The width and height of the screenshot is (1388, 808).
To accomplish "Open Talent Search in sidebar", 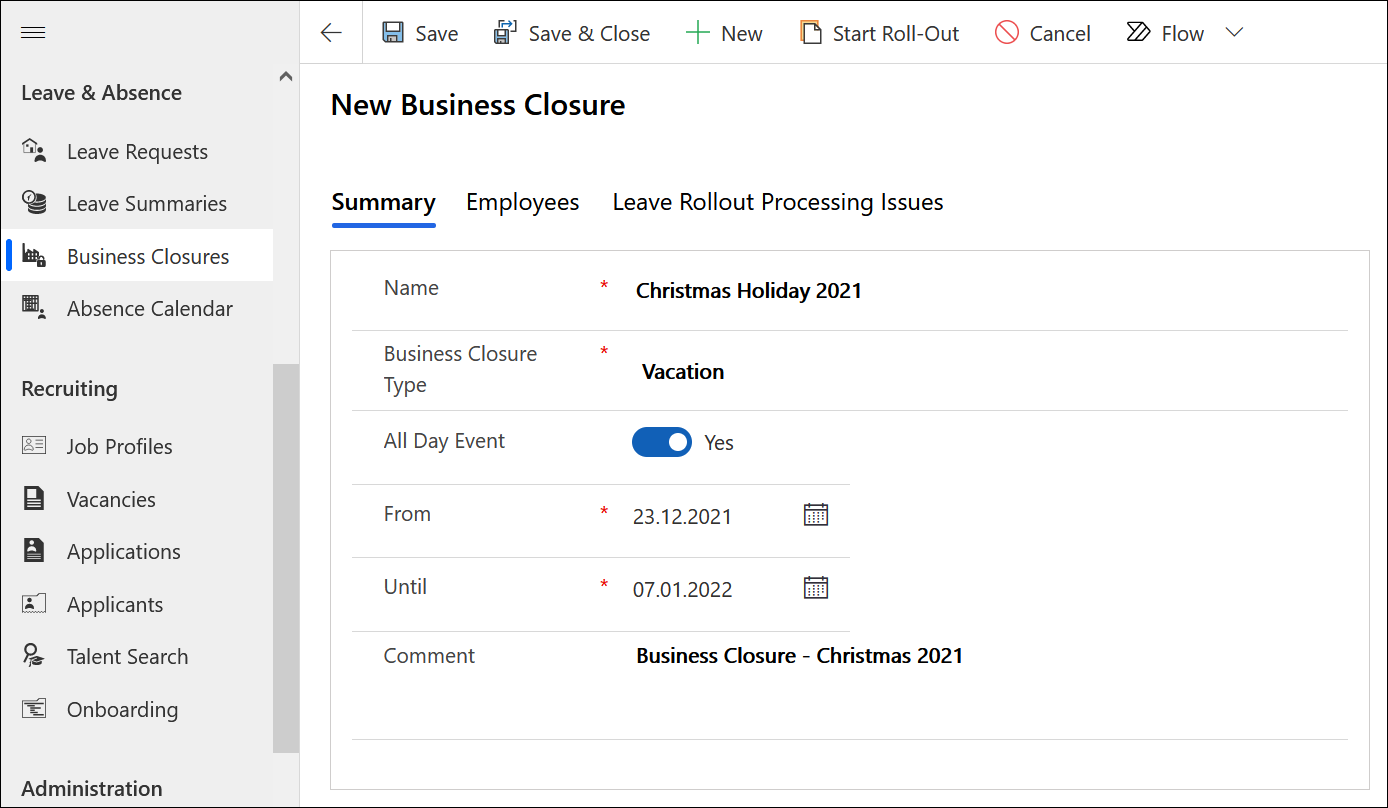I will click(x=127, y=657).
